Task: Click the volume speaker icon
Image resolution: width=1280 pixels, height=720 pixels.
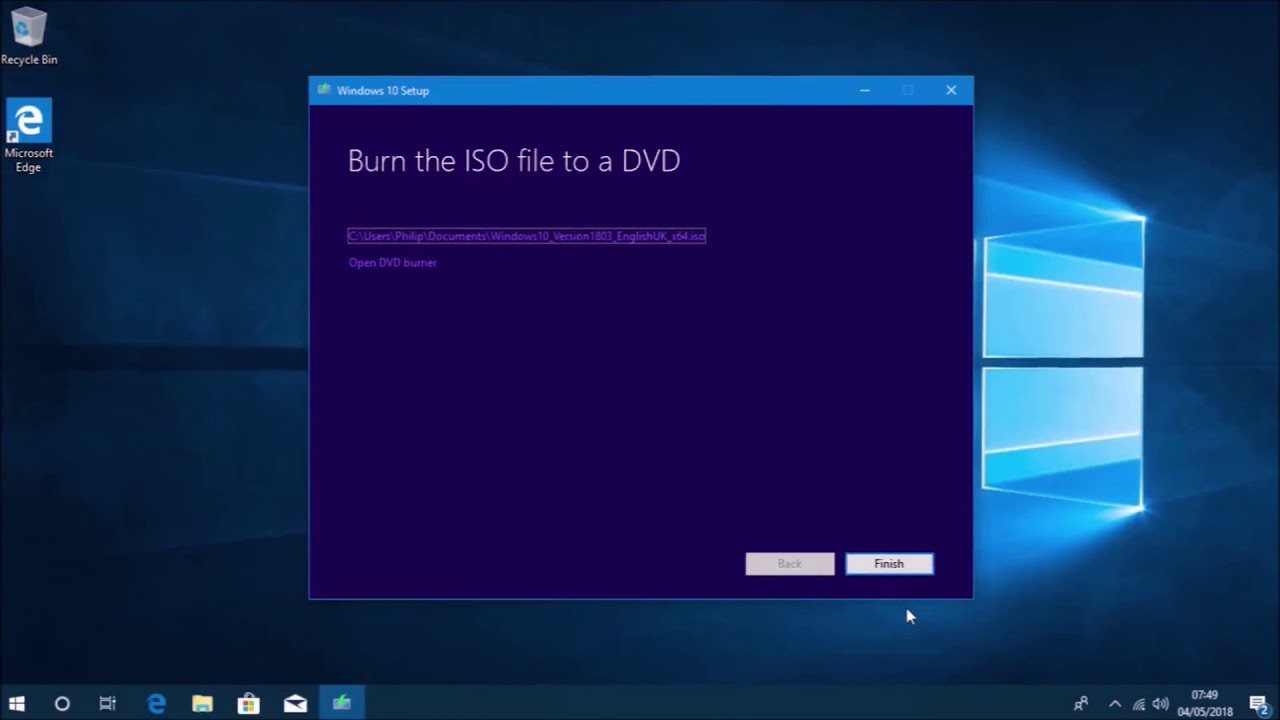Action: click(1160, 703)
